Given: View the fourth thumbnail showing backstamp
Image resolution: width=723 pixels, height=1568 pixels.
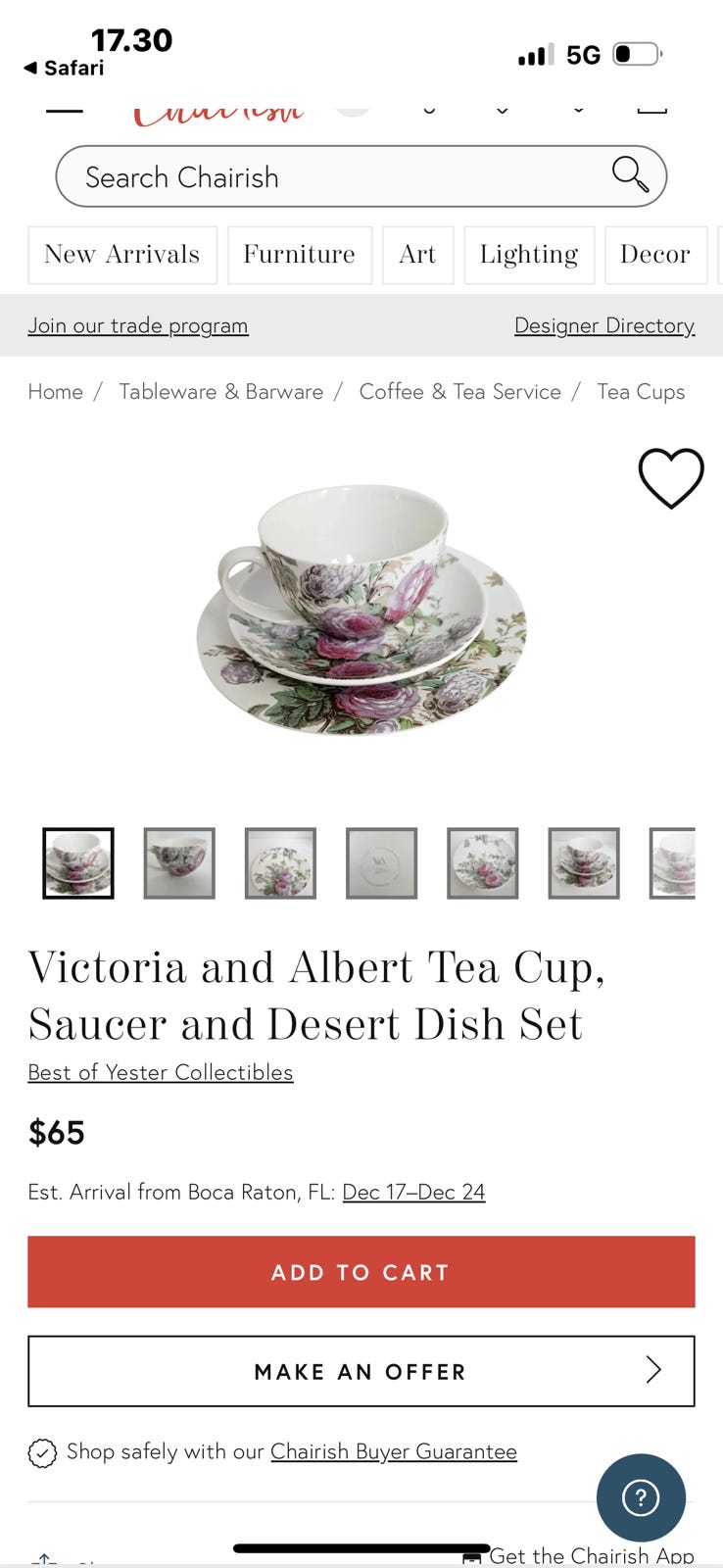Looking at the screenshot, I should point(382,863).
